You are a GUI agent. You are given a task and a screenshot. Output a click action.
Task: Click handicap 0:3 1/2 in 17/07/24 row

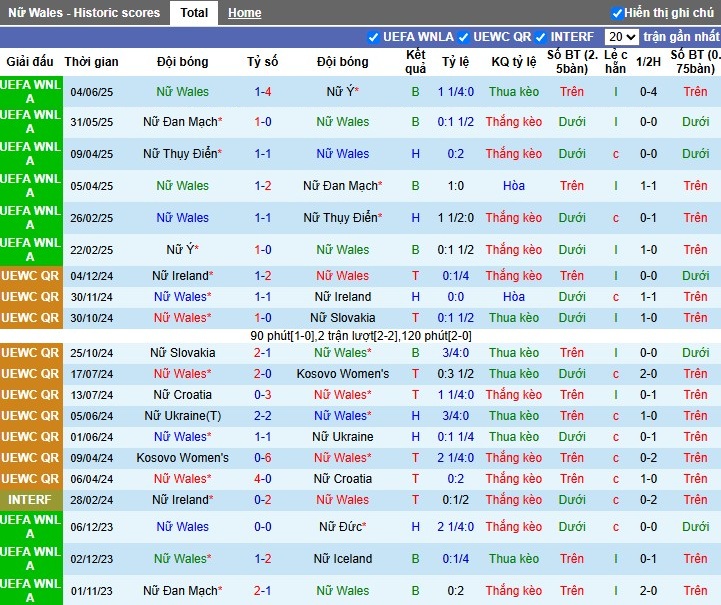tap(456, 374)
